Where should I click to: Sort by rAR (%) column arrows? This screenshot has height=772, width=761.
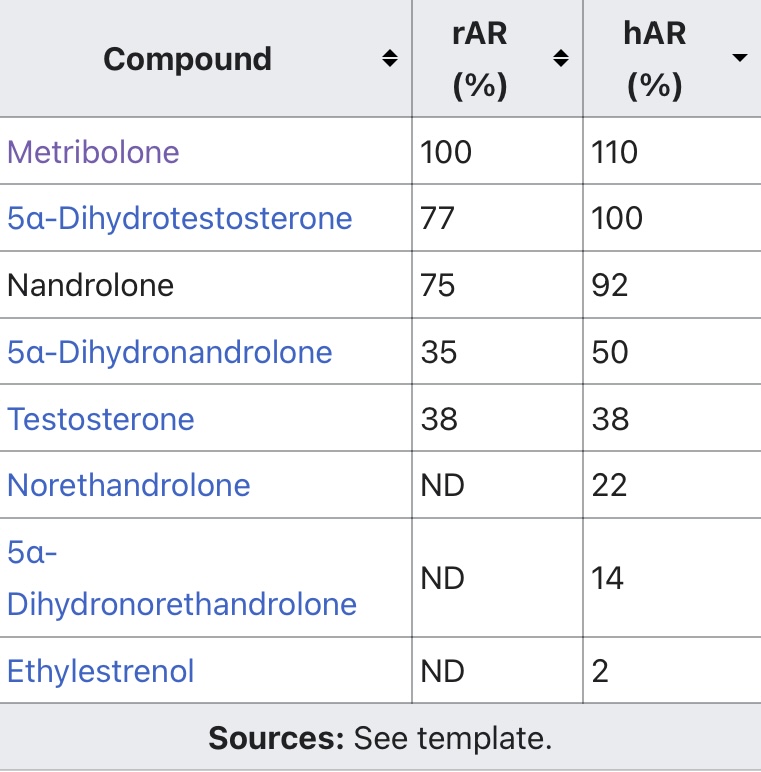tap(561, 58)
